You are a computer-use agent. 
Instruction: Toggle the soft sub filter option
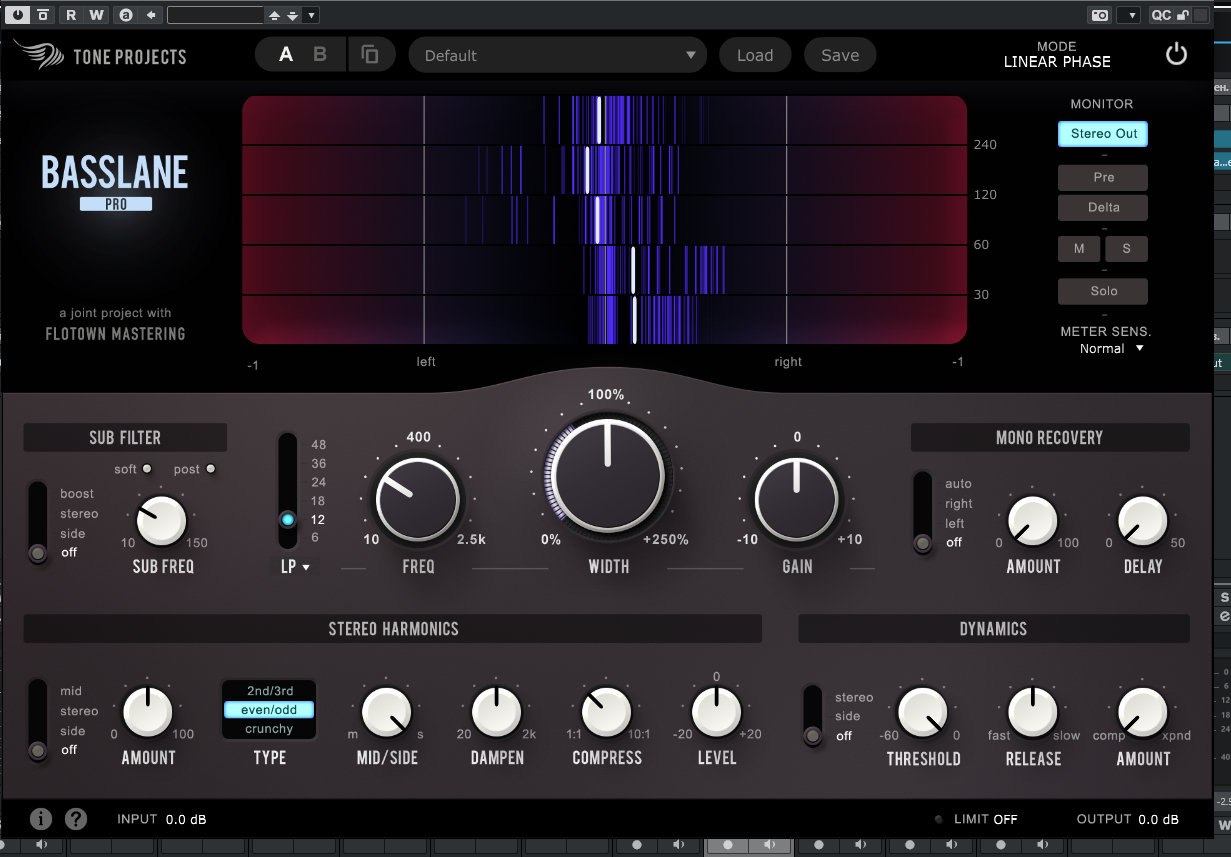click(147, 469)
